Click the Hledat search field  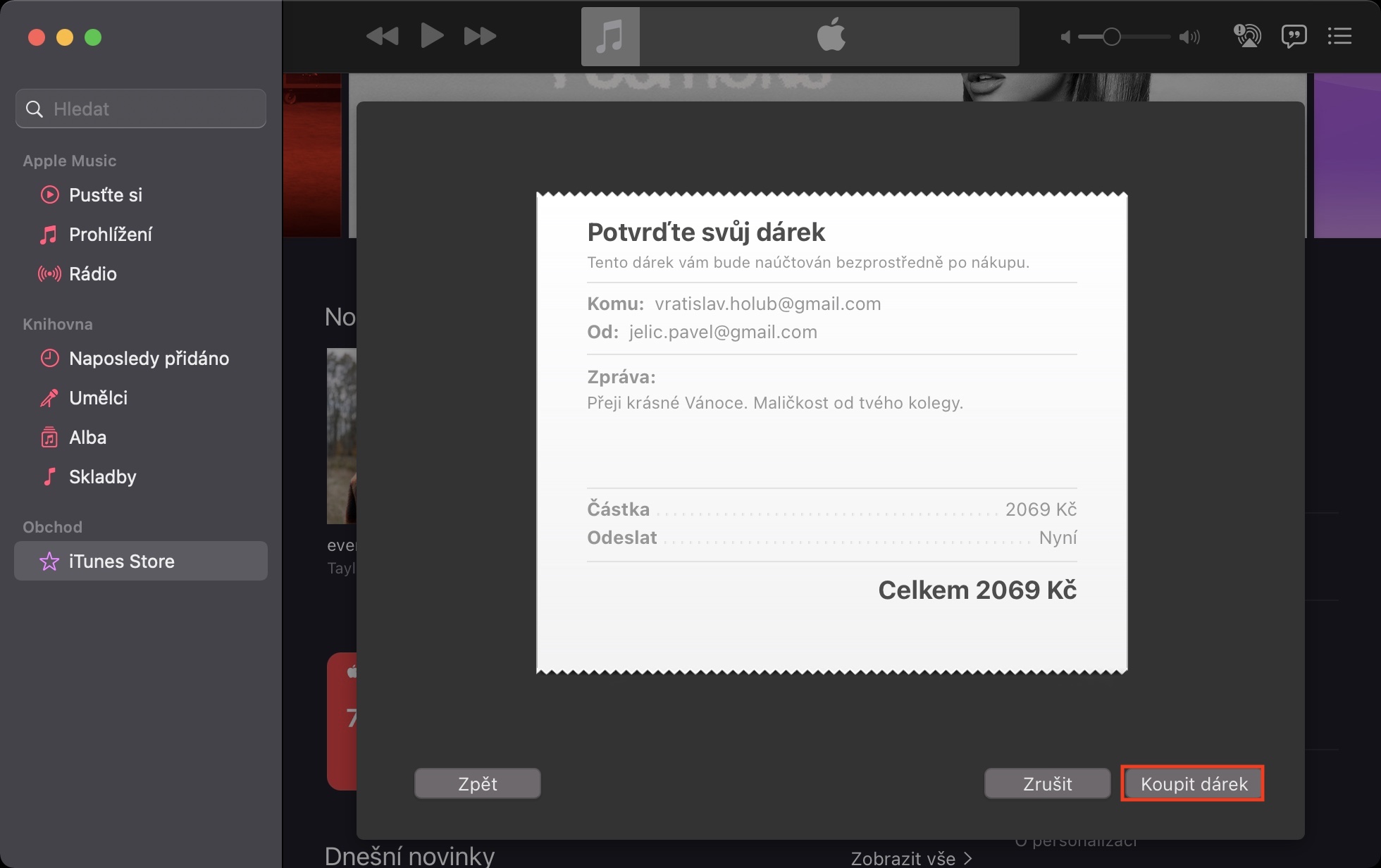coord(141,108)
